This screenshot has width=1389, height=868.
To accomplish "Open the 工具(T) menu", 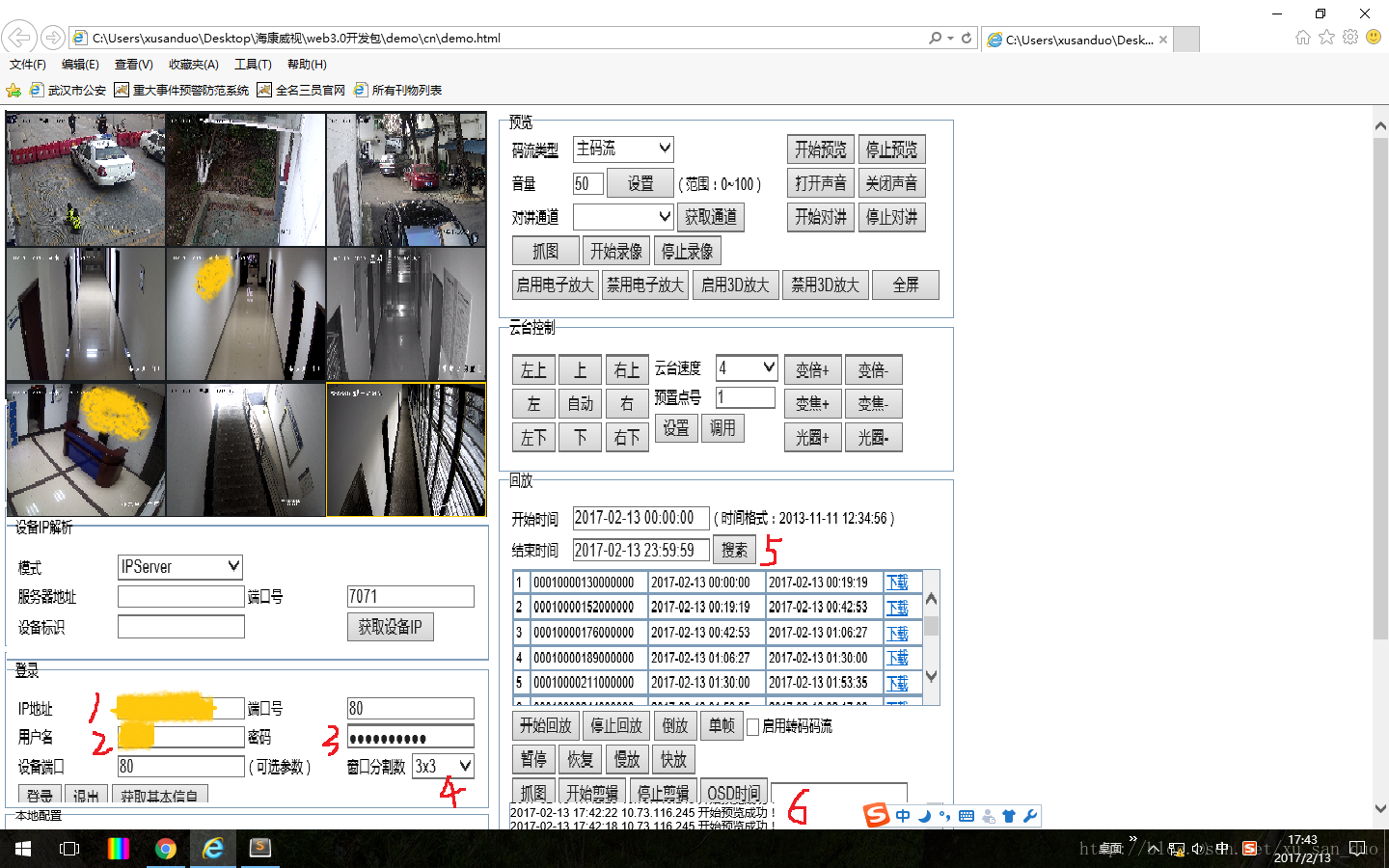I will (253, 65).
